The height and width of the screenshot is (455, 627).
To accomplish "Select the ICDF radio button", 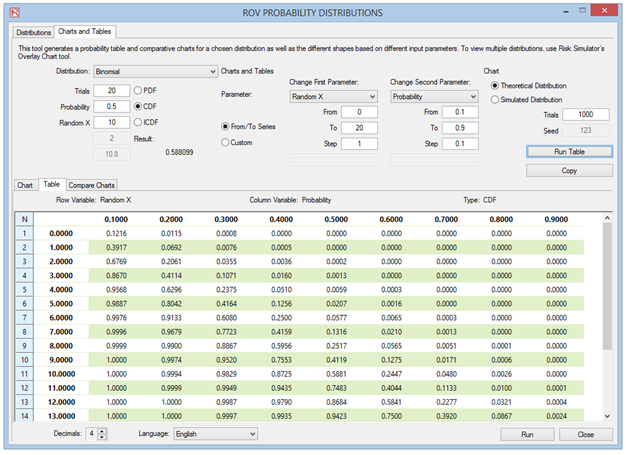I will (146, 122).
